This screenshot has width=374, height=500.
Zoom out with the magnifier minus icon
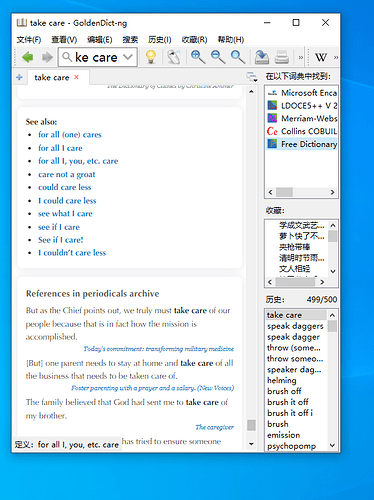(x=218, y=57)
